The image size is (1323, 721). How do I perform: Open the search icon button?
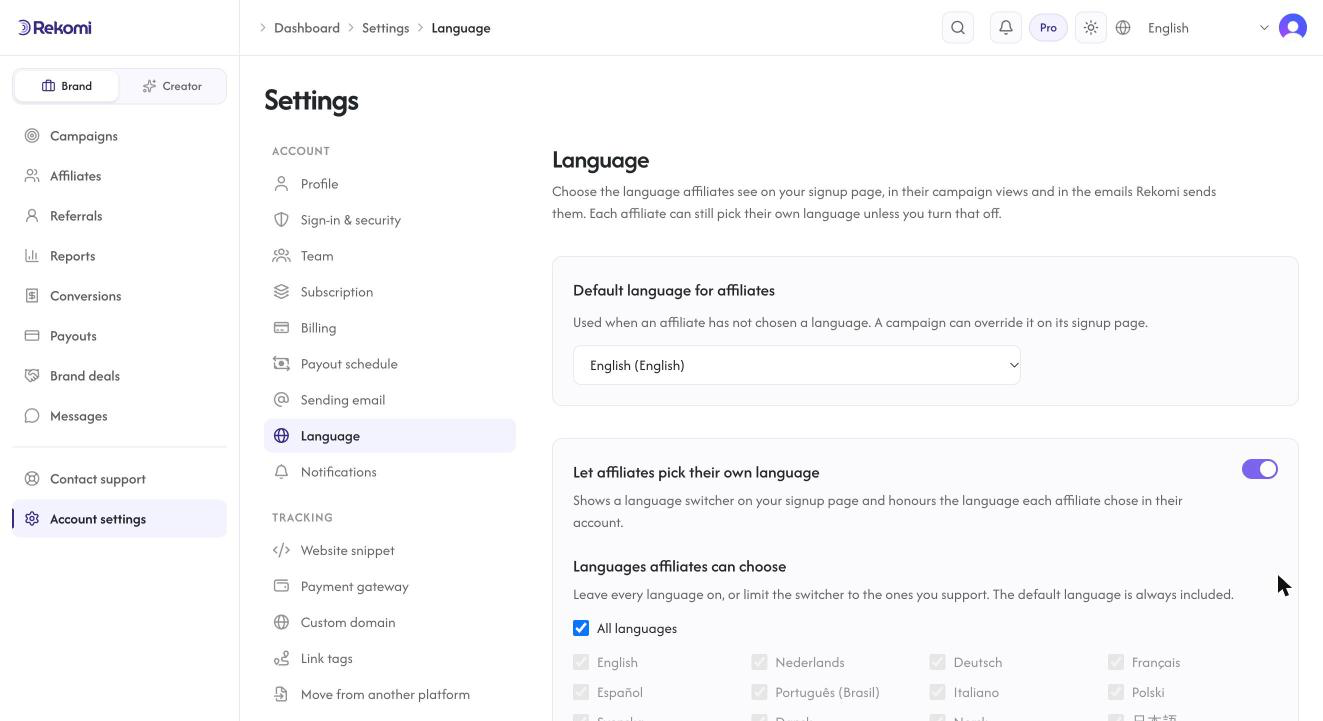click(x=958, y=28)
